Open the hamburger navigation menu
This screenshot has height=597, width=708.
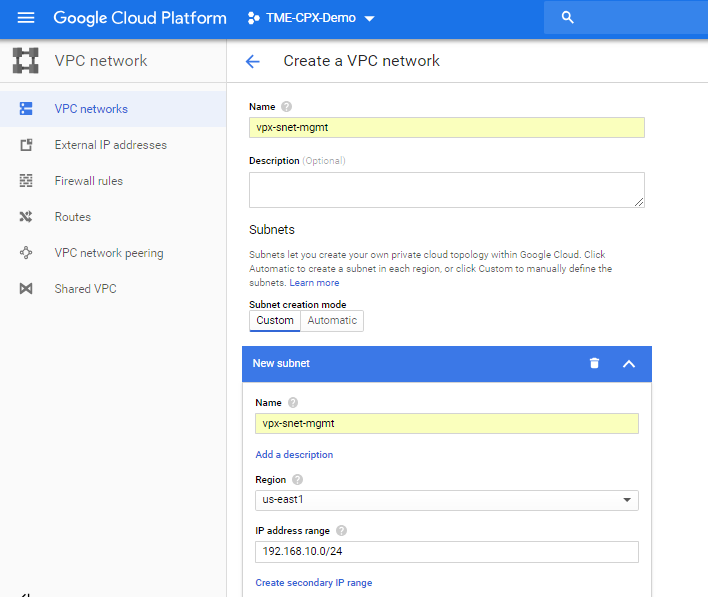click(x=26, y=18)
